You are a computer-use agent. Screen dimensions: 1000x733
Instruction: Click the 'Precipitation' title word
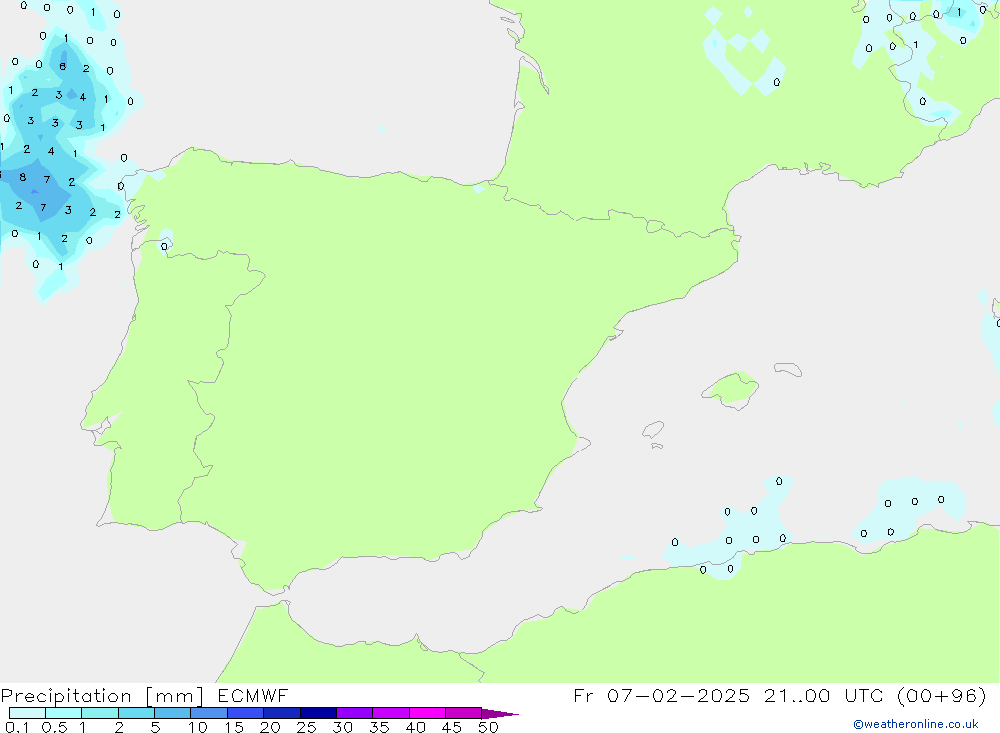tap(66, 696)
